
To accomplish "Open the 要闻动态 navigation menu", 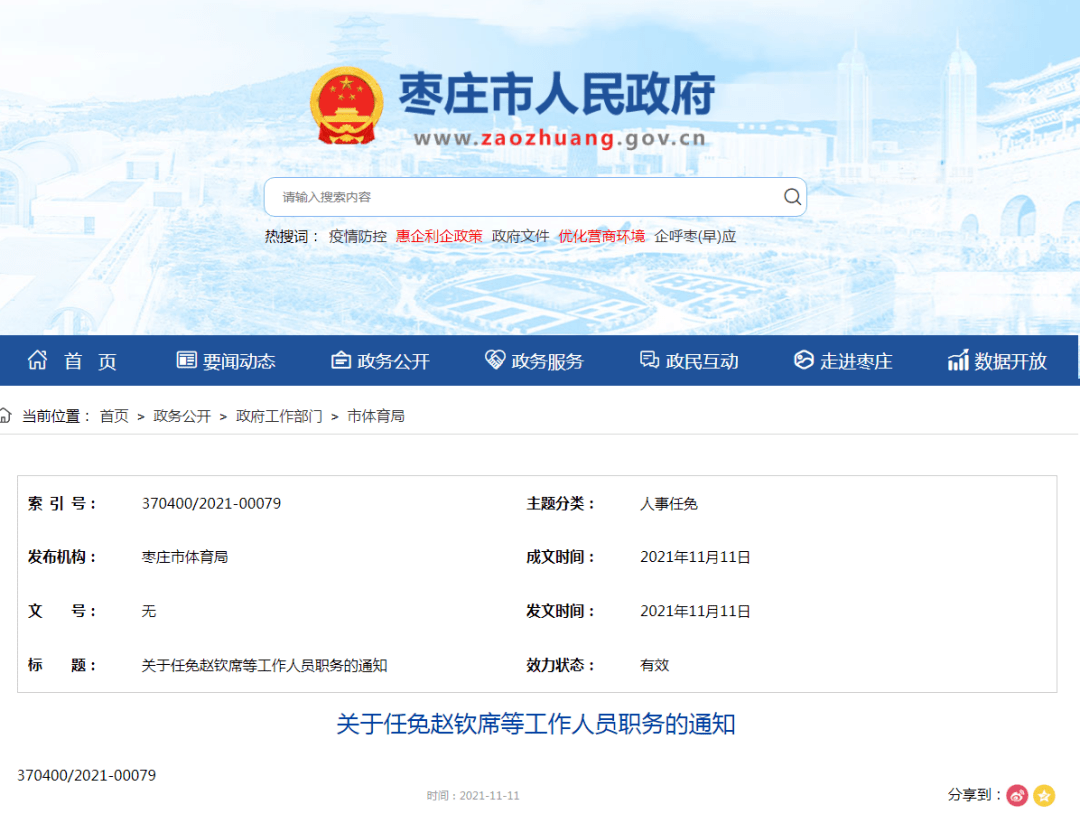I will (226, 360).
